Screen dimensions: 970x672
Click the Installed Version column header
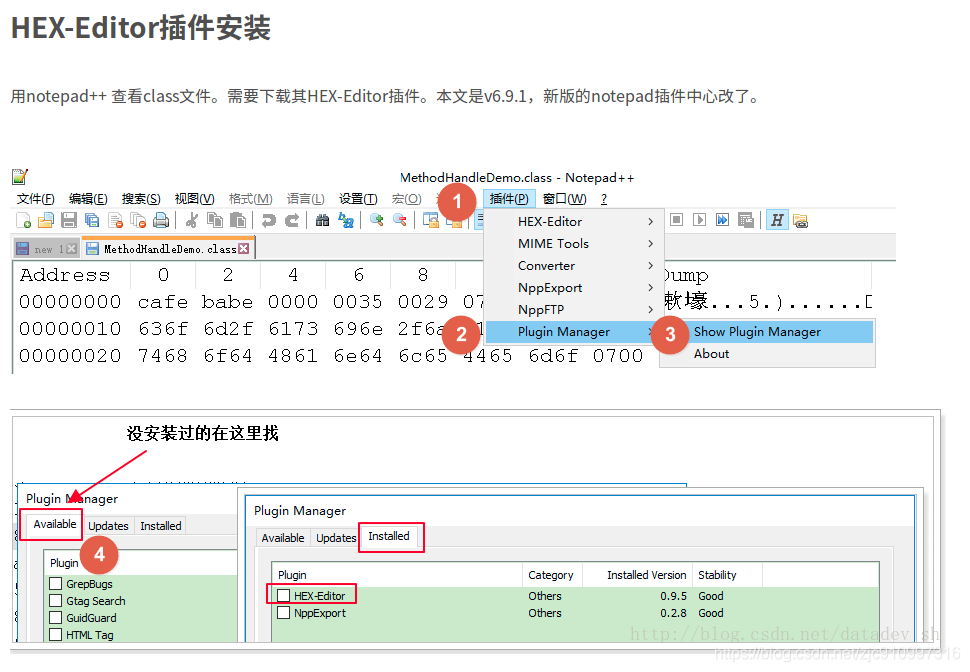(638, 575)
